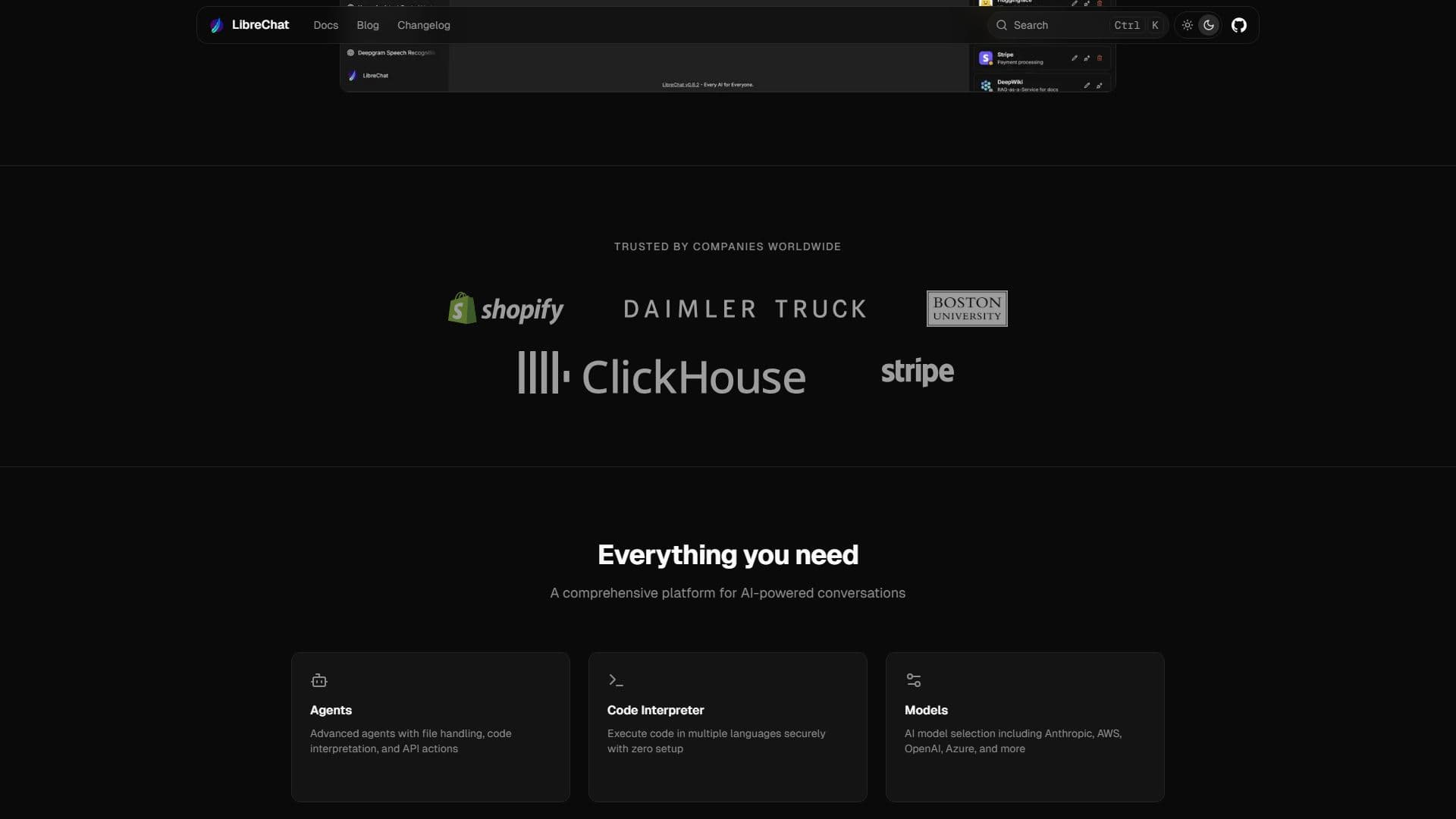Click the Stripe server icon in preview screenshot
Screen dimensions: 1456x819
click(985, 58)
